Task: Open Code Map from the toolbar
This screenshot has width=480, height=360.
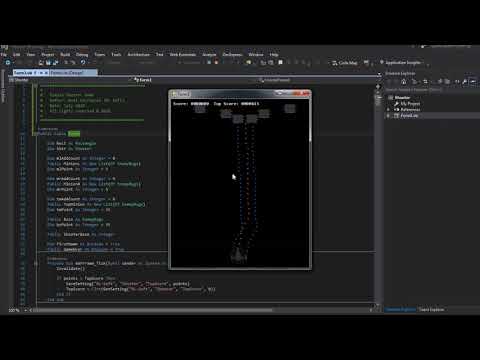Action: pyautogui.click(x=345, y=63)
